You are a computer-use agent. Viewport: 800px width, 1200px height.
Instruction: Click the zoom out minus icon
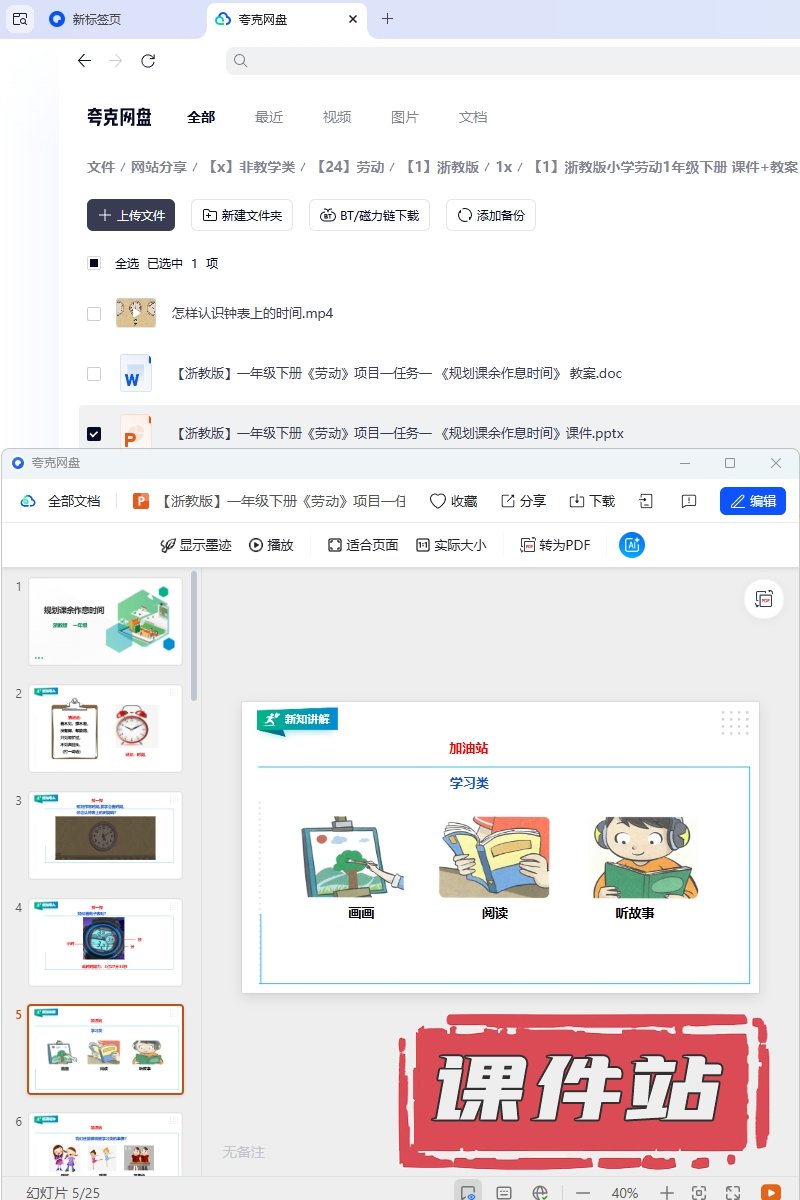[583, 1192]
